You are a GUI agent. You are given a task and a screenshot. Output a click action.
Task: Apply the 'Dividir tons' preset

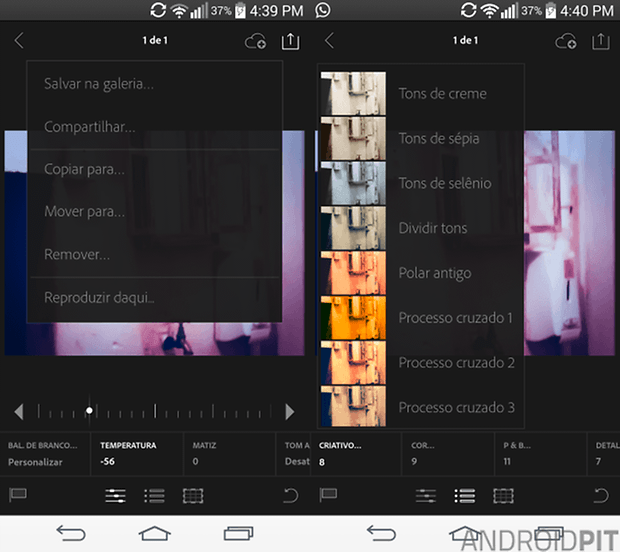pos(422,228)
